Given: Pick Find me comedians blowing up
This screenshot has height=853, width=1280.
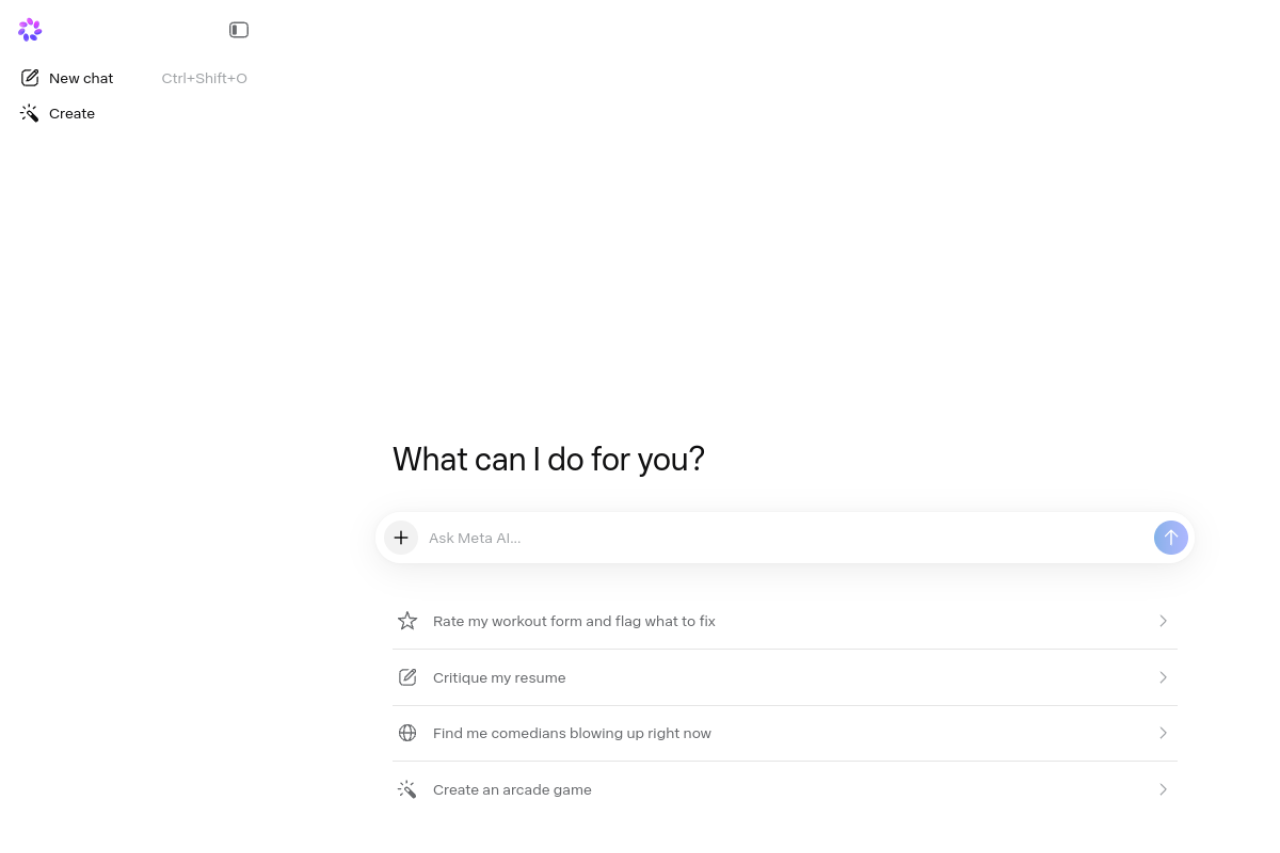Looking at the screenshot, I should (572, 733).
